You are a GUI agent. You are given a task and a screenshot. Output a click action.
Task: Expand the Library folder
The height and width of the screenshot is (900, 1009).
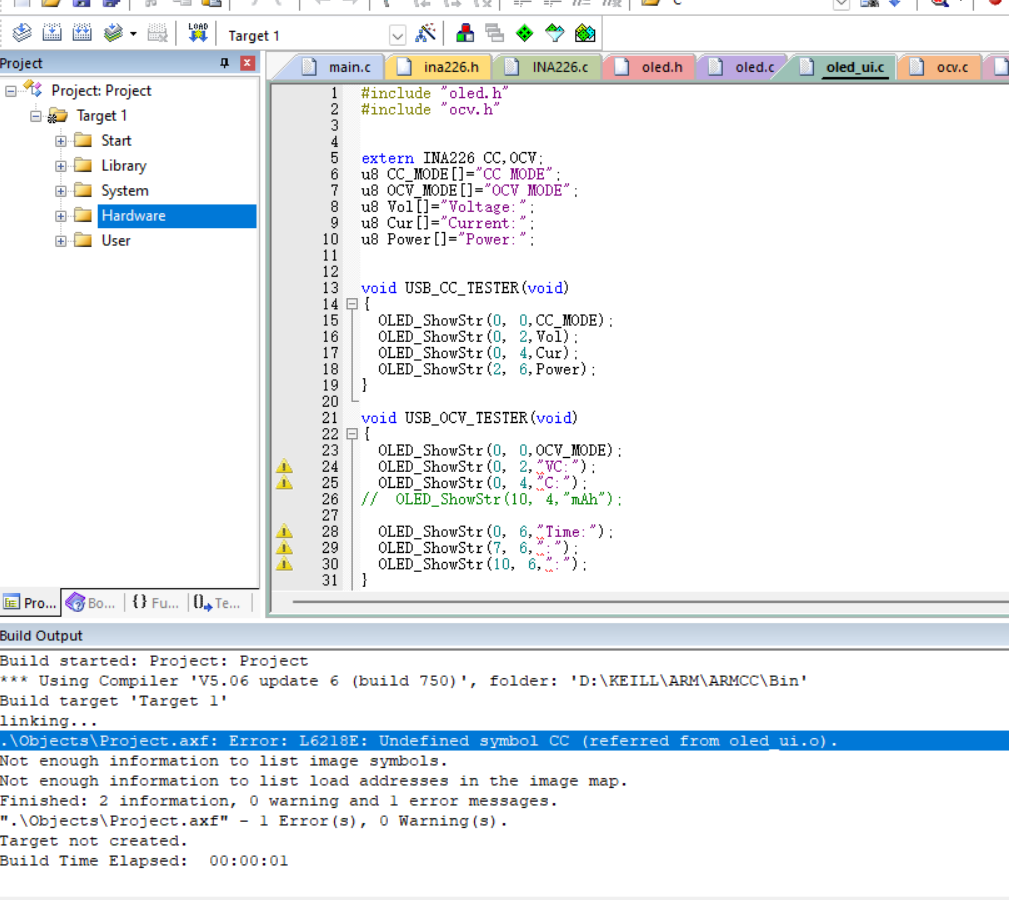pyautogui.click(x=60, y=167)
